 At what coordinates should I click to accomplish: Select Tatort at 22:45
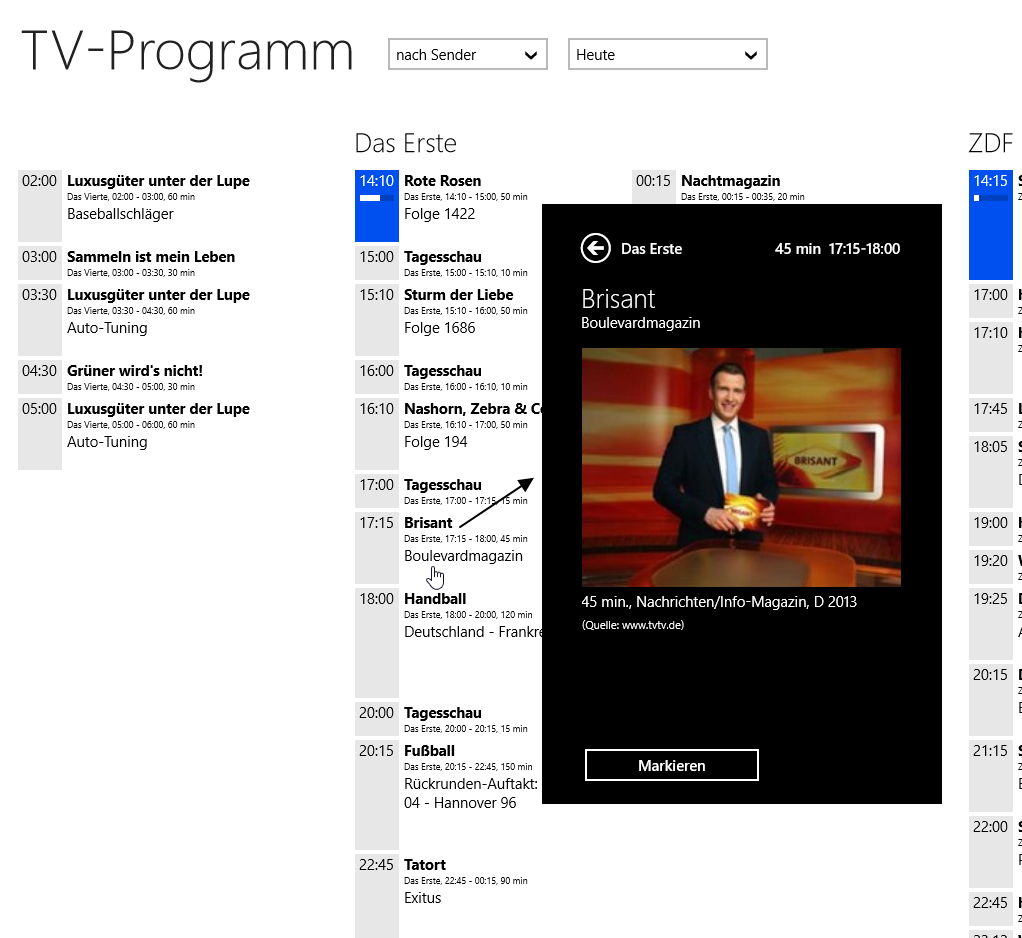click(448, 896)
